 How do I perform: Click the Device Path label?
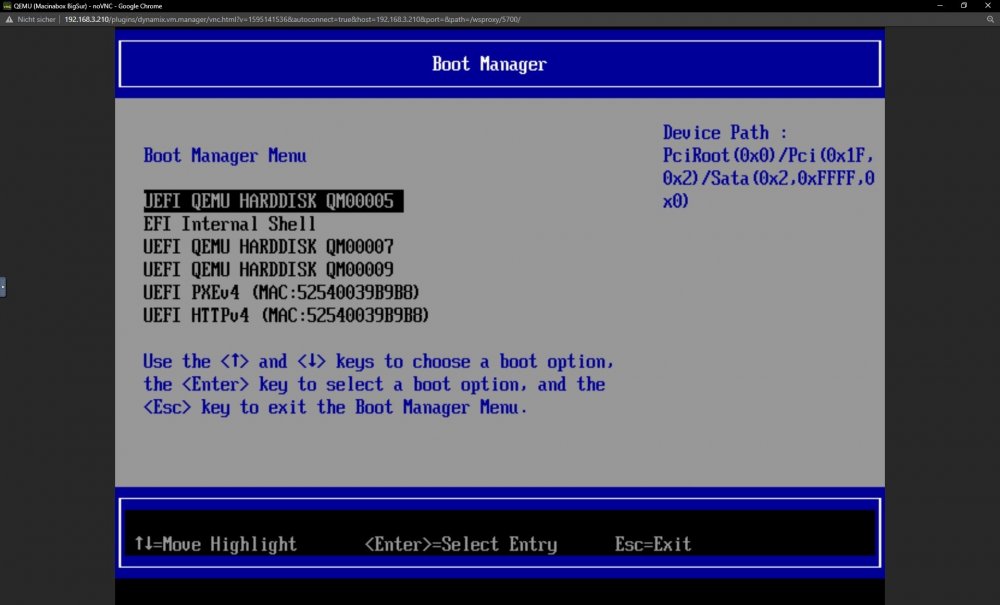pos(725,133)
